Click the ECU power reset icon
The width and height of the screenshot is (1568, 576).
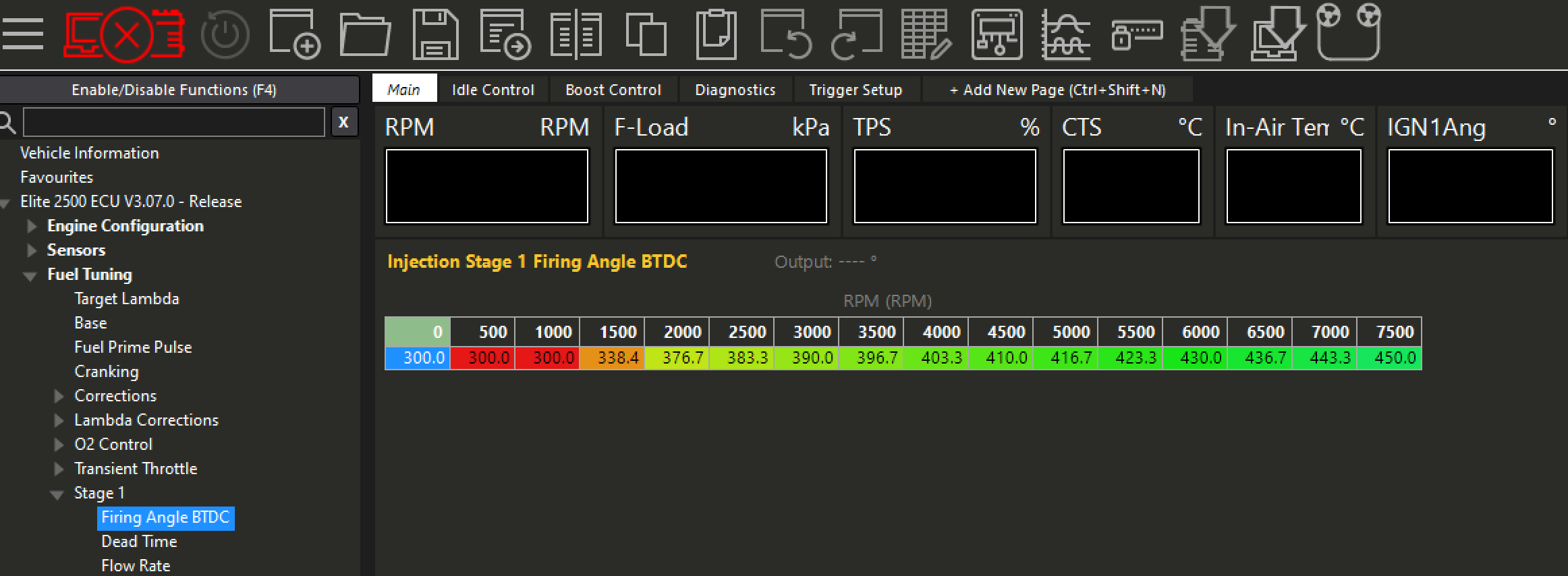(225, 34)
